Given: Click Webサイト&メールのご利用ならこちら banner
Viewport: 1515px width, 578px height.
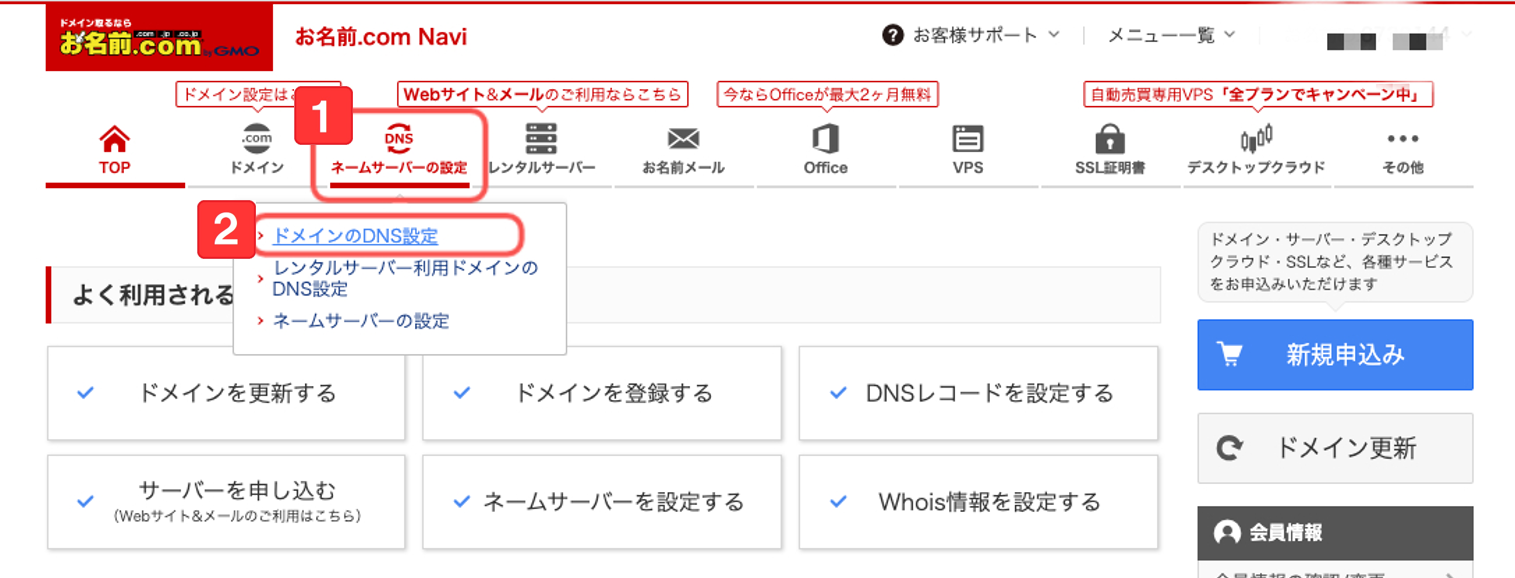Looking at the screenshot, I should click(x=543, y=95).
